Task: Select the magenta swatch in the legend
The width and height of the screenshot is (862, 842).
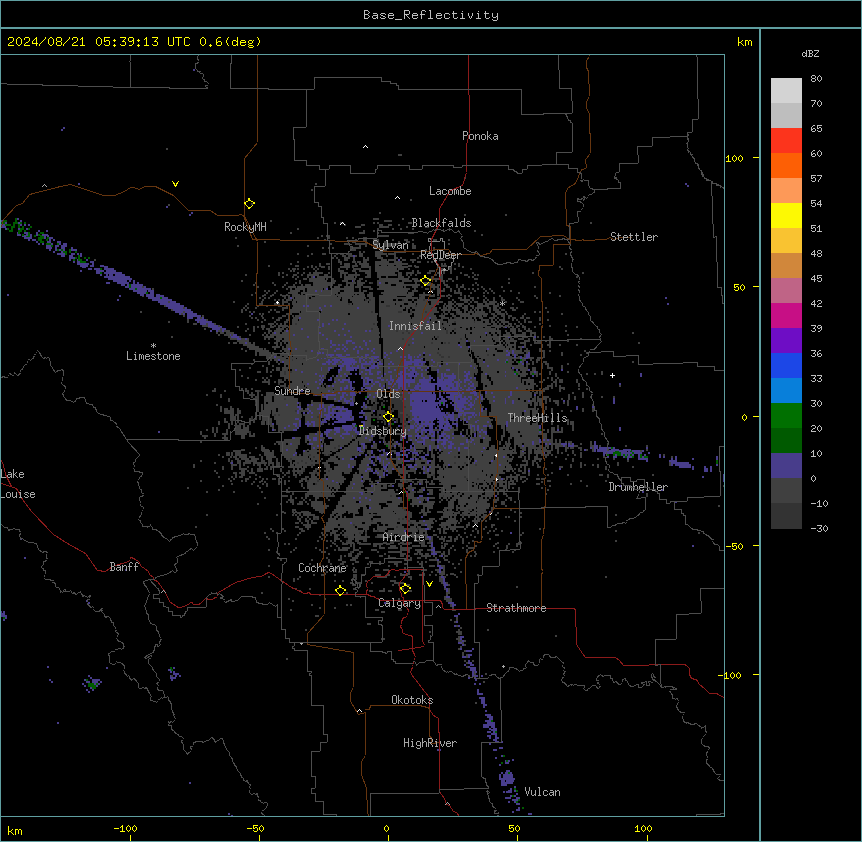Action: click(x=786, y=315)
